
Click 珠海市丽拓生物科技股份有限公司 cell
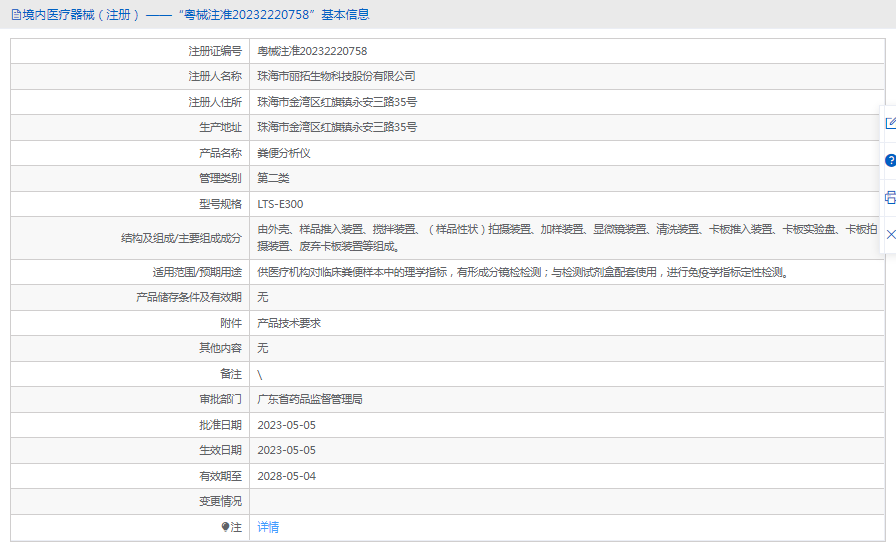[336, 77]
